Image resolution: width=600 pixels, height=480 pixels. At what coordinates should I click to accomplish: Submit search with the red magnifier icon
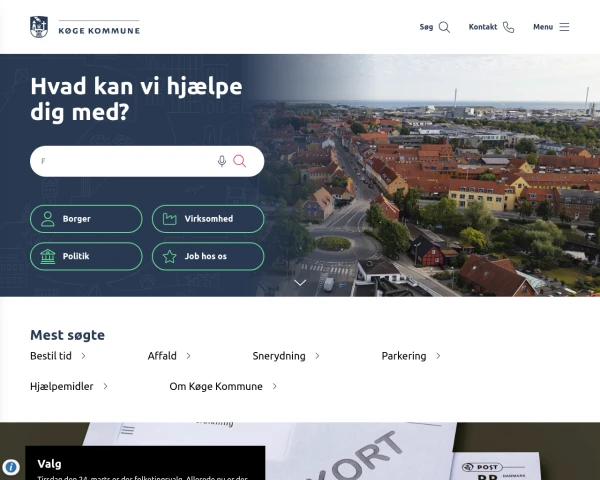[x=240, y=161]
